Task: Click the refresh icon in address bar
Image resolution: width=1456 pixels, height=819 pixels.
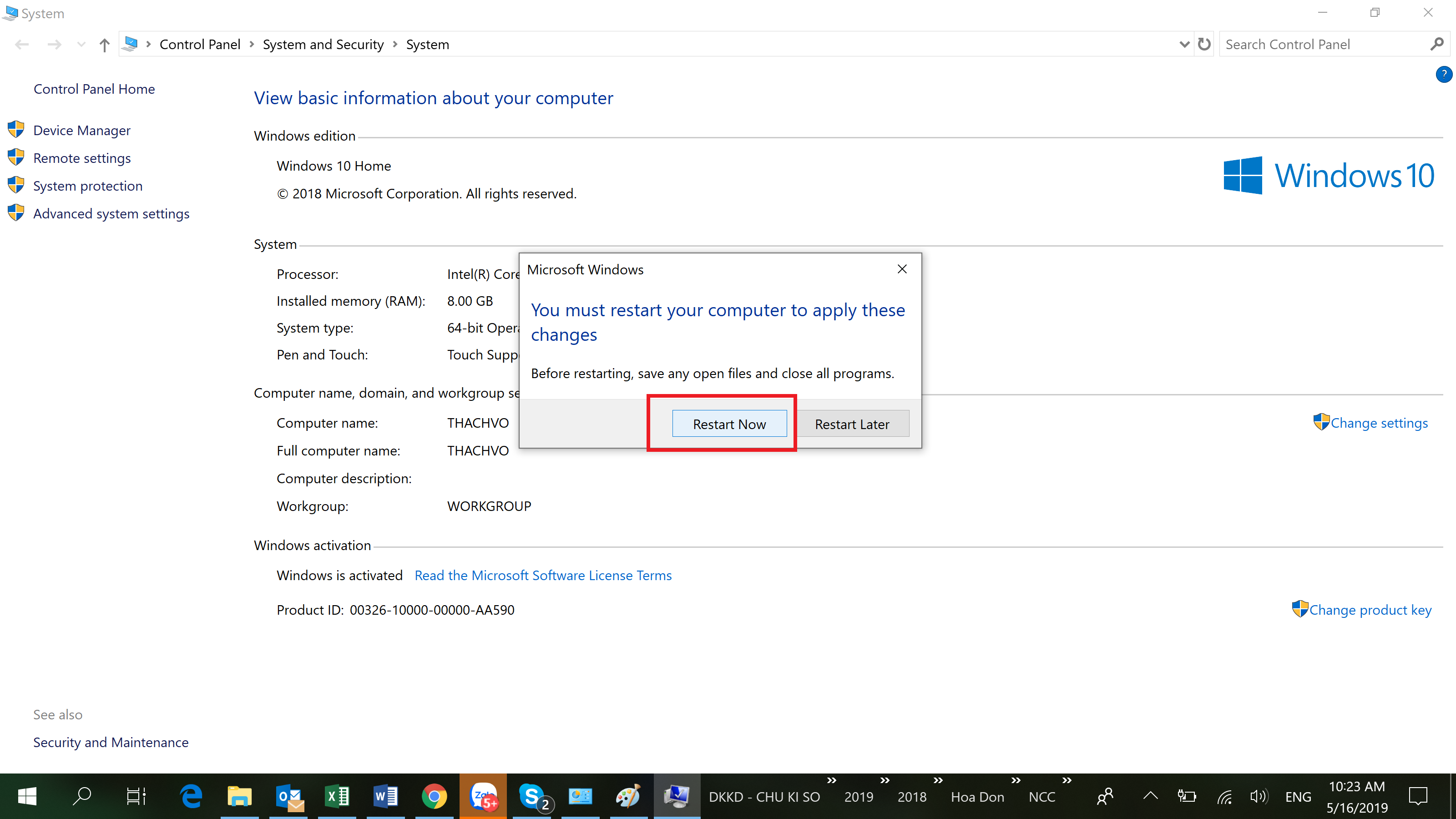Action: pyautogui.click(x=1204, y=44)
